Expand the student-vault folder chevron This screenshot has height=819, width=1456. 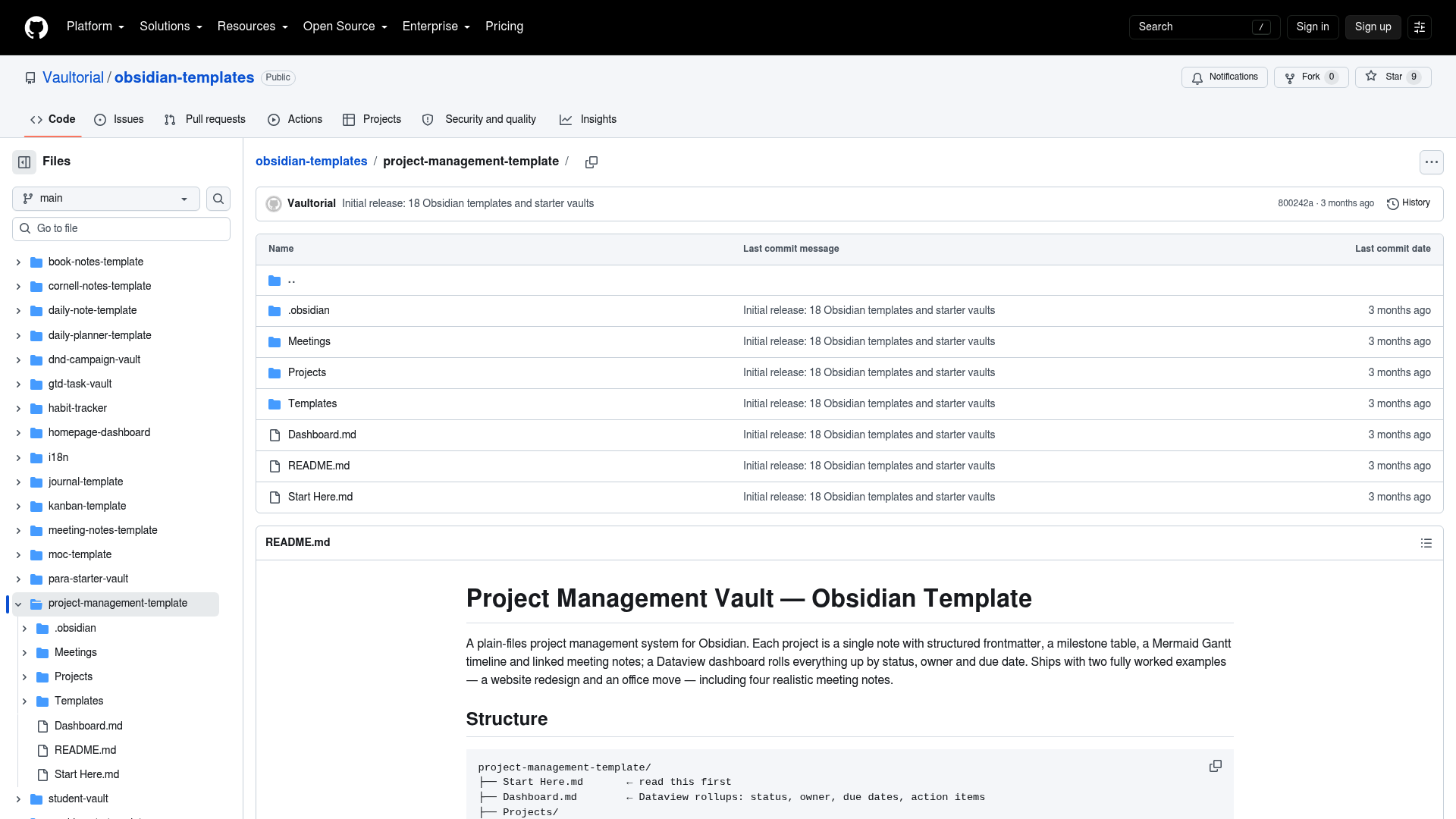click(18, 799)
